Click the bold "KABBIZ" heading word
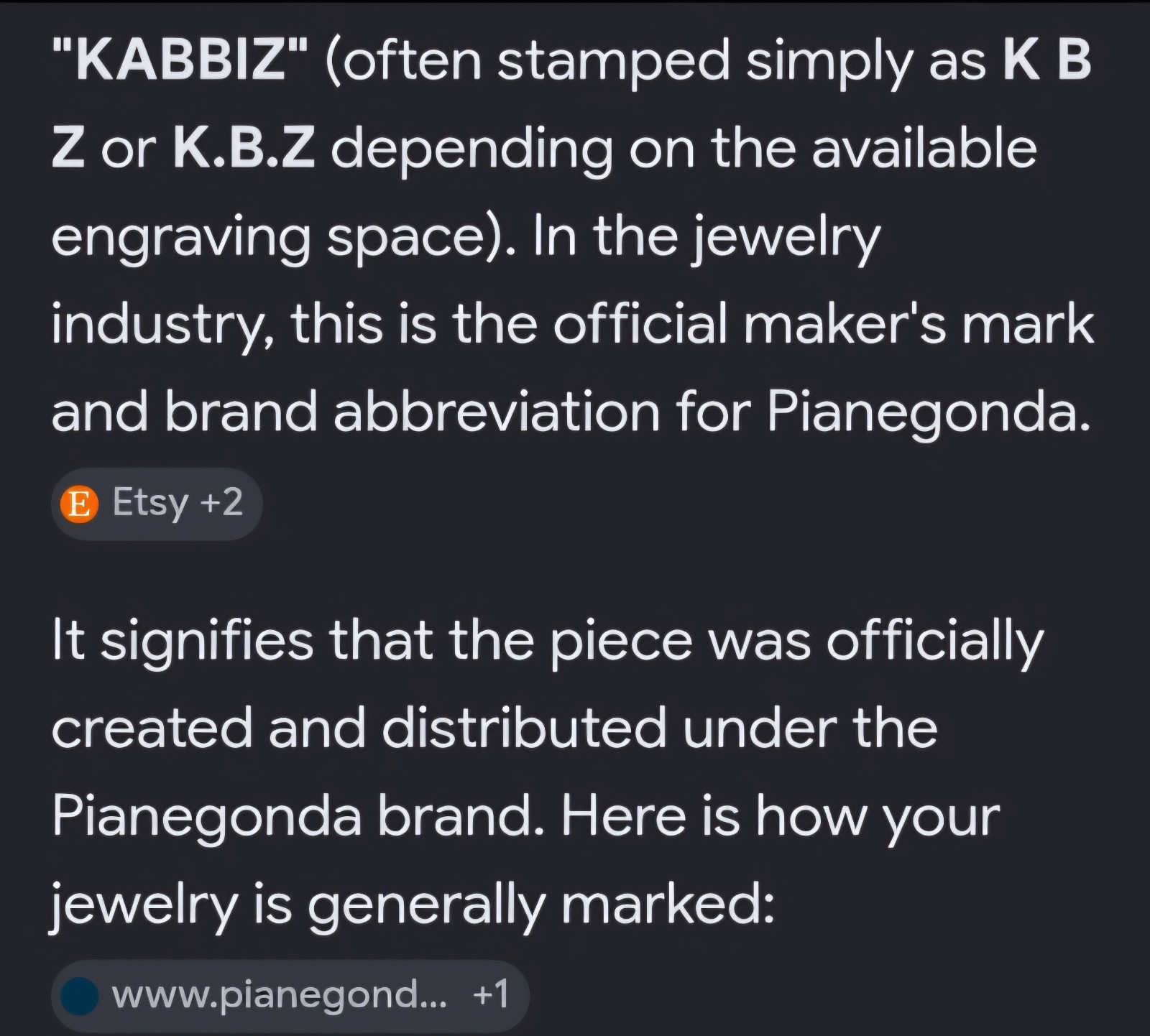Viewport: 1150px width, 1036px height. [x=180, y=59]
